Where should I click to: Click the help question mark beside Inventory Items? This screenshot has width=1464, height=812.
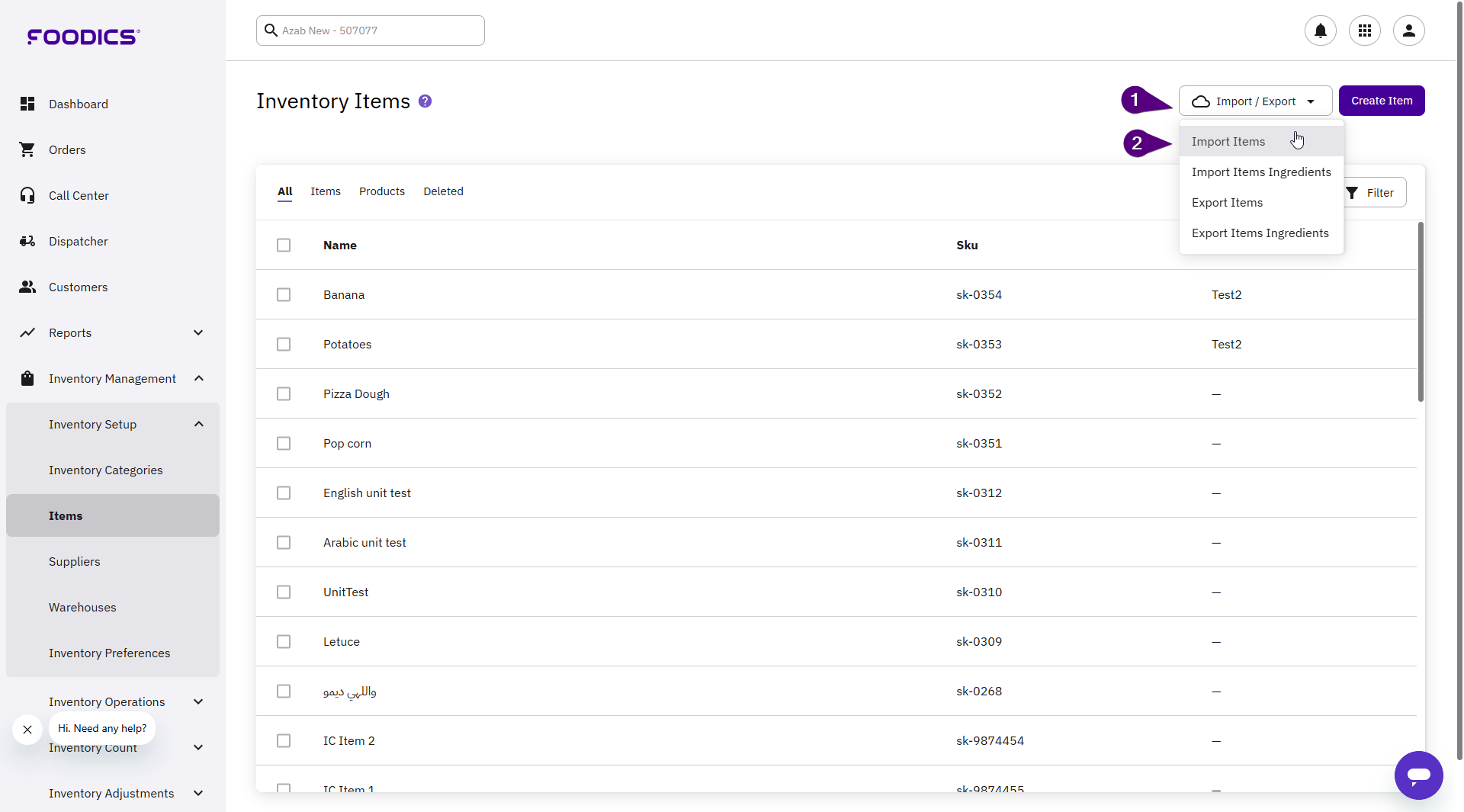click(x=425, y=101)
